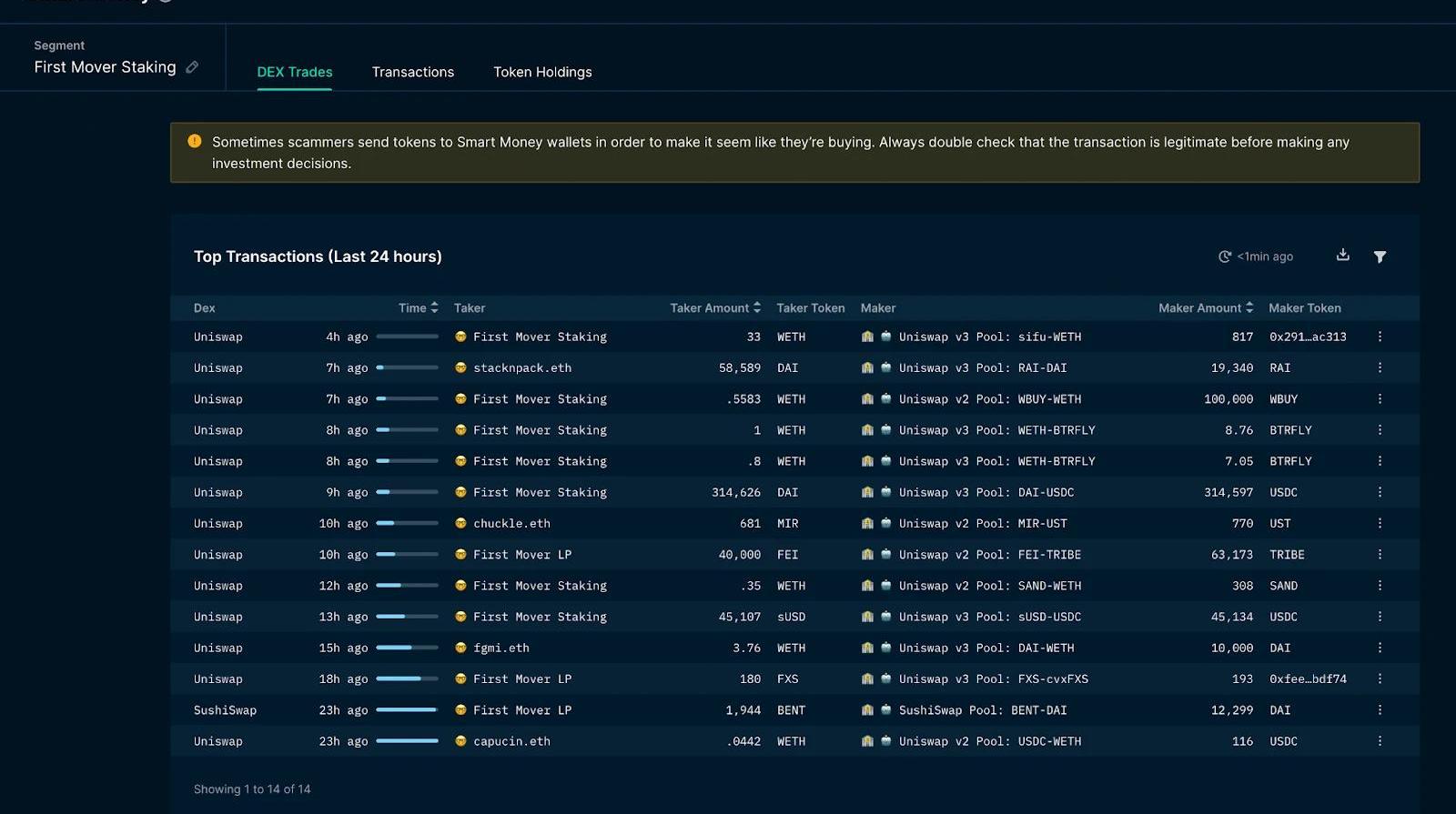Open the capucin.eth taker address
Screen dimensions: 1456x814
click(x=511, y=741)
